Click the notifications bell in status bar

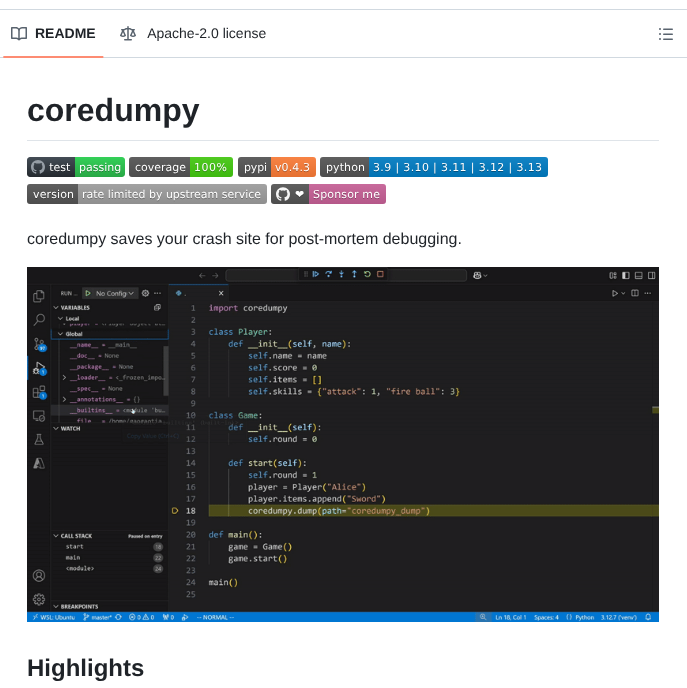pyautogui.click(x=648, y=617)
